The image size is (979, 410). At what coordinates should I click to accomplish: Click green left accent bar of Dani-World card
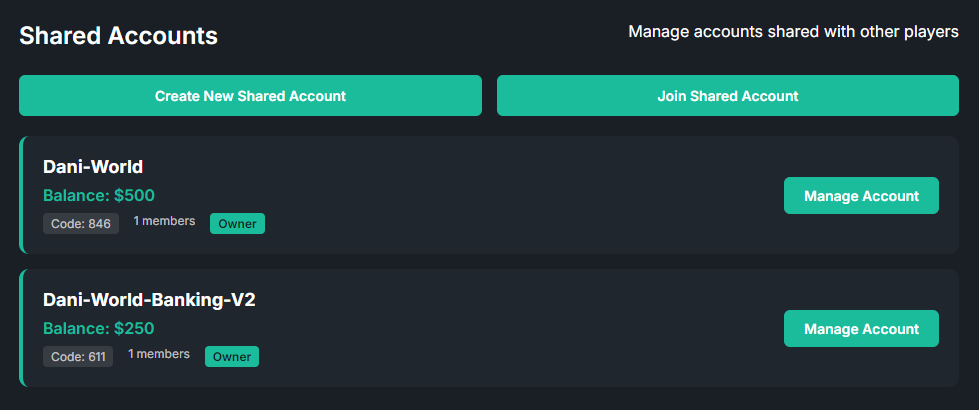[x=21, y=195]
